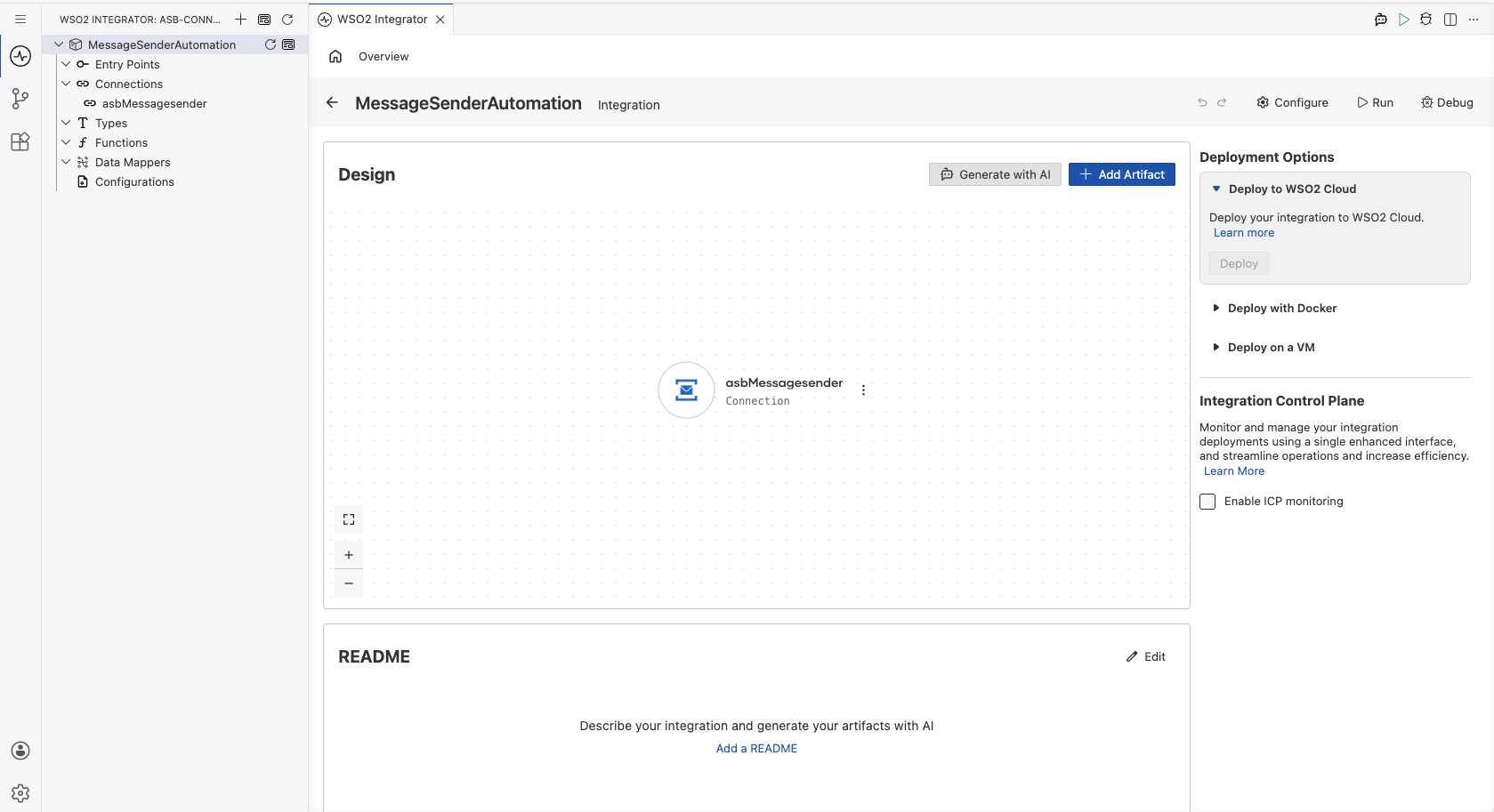The width and height of the screenshot is (1494, 812).
Task: Click the sidebar header view icon
Action: 264,19
